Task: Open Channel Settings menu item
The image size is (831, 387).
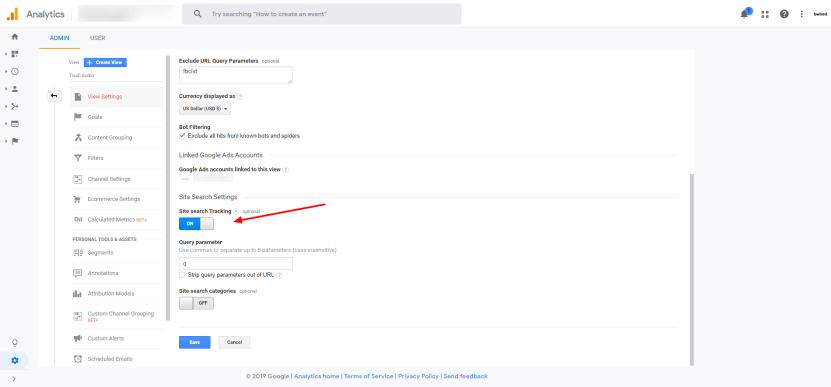Action: [x=117, y=179]
